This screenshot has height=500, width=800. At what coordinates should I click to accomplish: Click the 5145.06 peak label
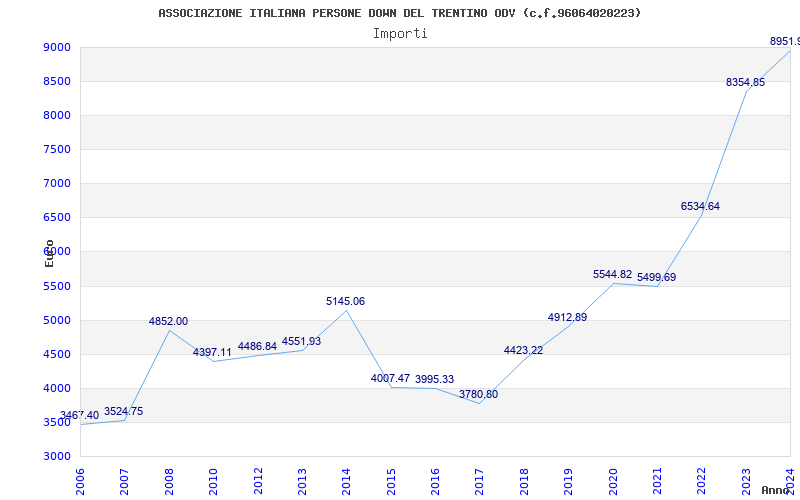(345, 302)
